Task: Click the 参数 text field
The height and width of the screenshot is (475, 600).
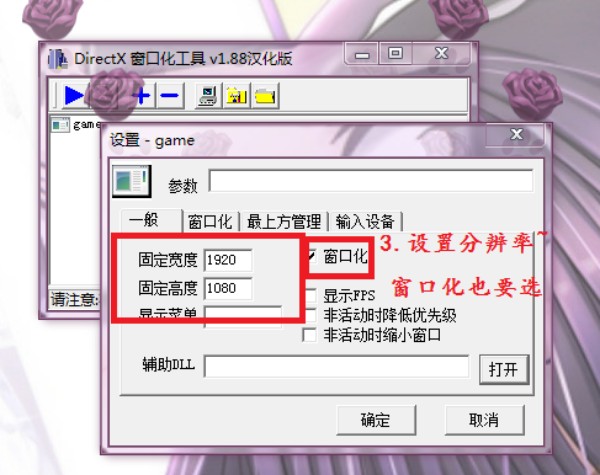Action: coord(370,180)
